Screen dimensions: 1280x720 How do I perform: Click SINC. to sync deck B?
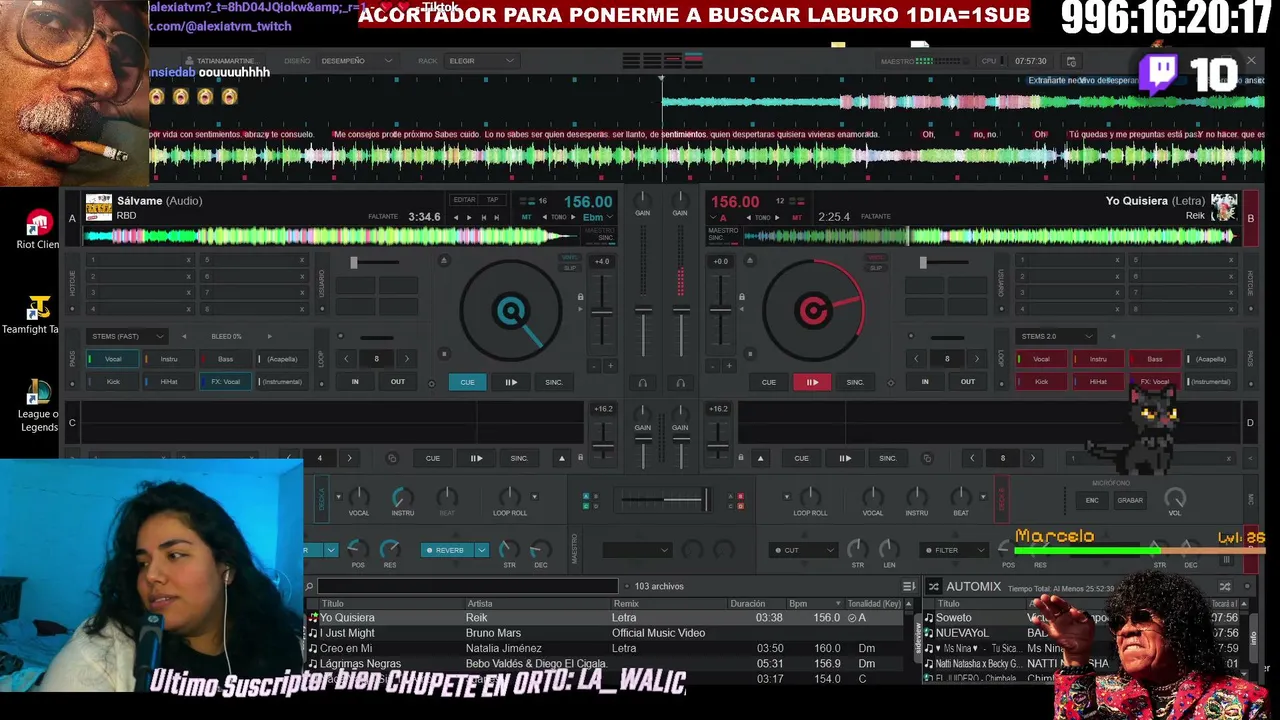coord(855,382)
